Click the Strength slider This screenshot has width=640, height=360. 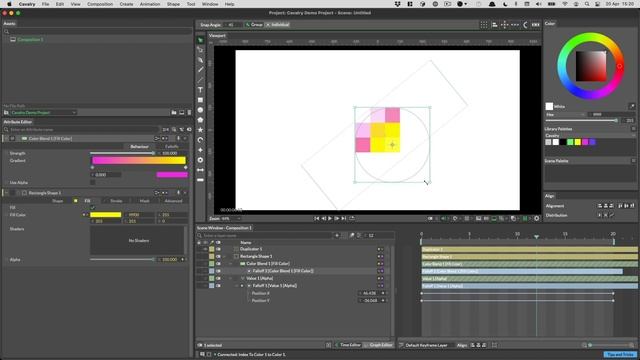pyautogui.click(x=122, y=153)
